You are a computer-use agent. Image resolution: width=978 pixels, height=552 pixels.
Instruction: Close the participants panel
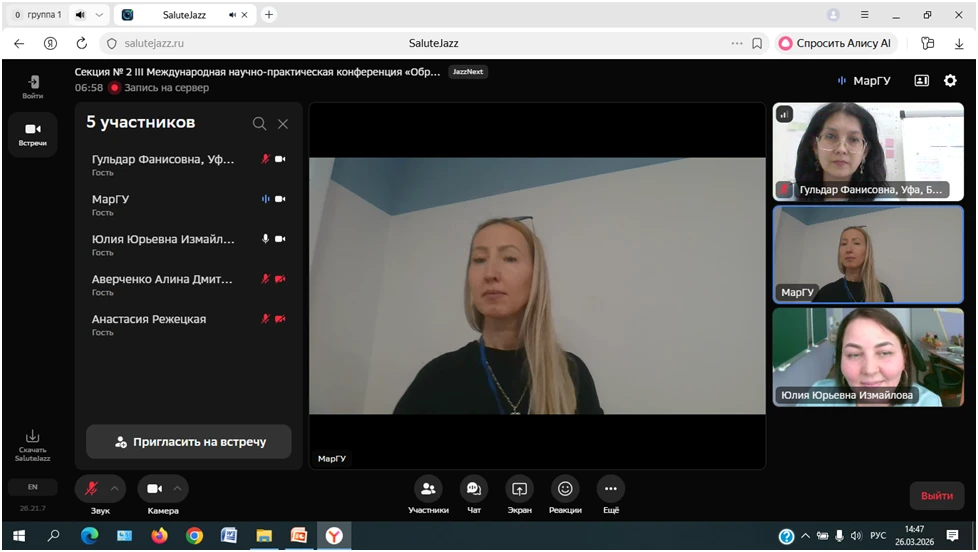pyautogui.click(x=283, y=123)
